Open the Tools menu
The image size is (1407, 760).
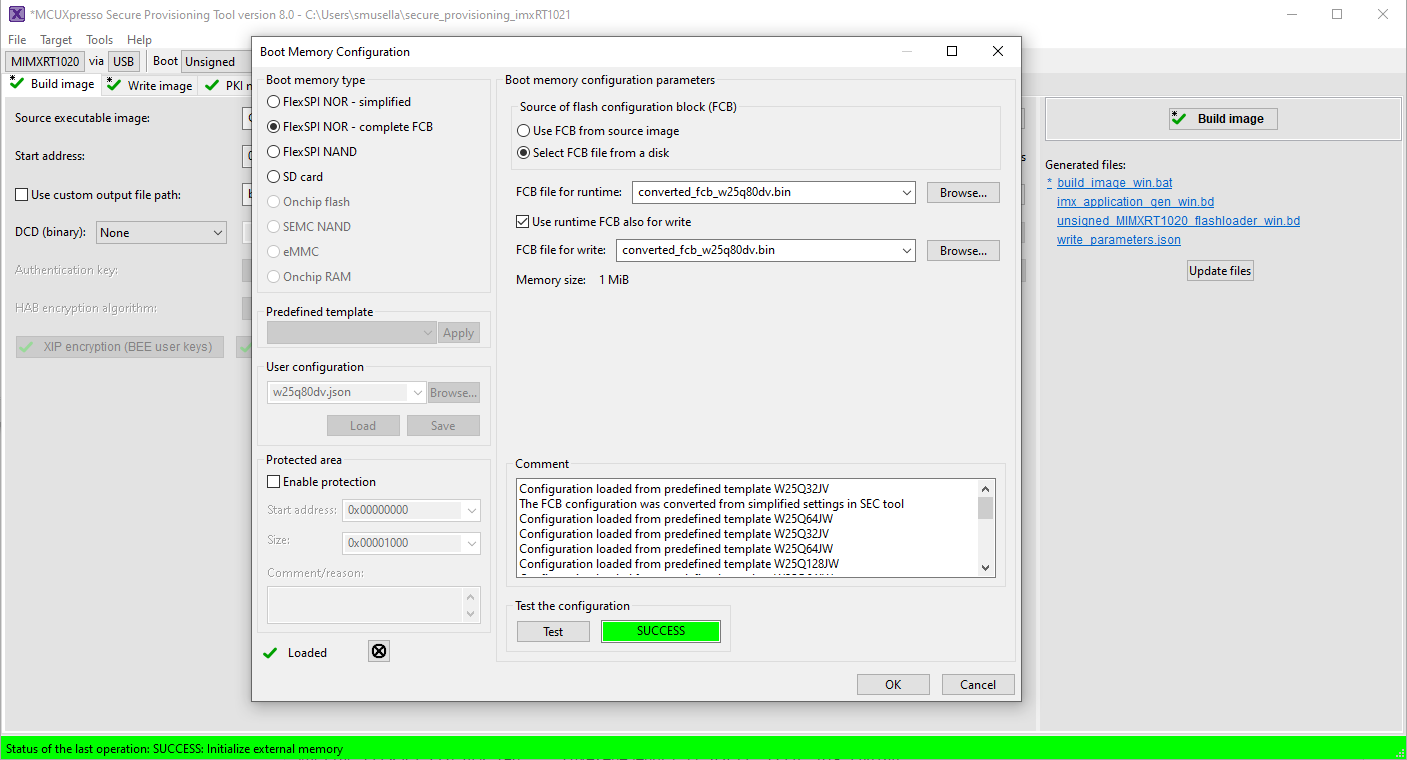(x=99, y=40)
